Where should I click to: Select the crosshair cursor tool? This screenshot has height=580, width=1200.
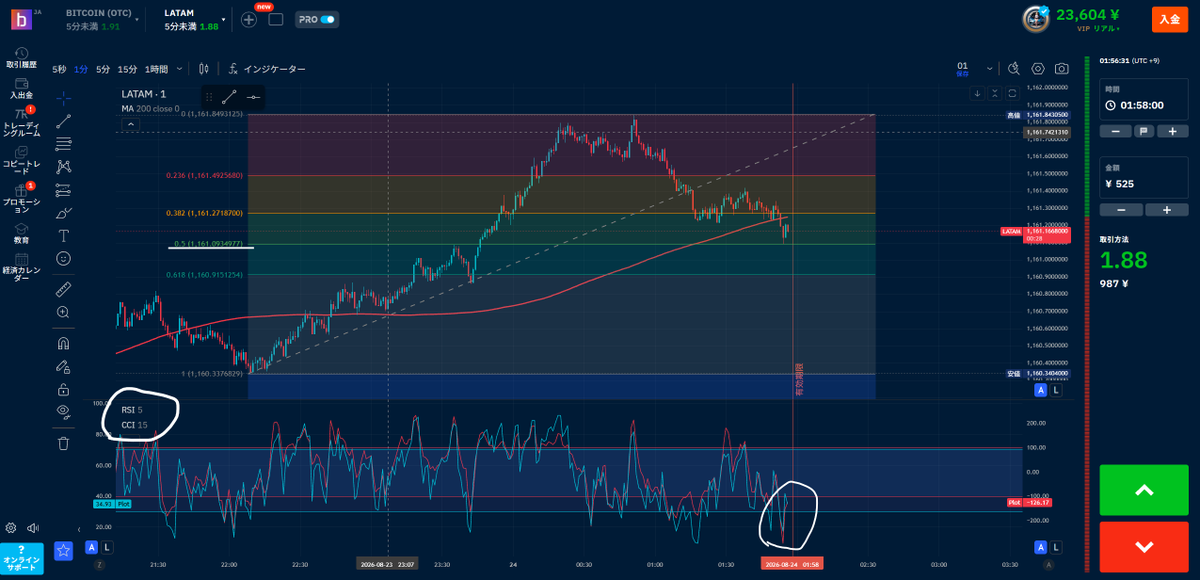point(63,97)
